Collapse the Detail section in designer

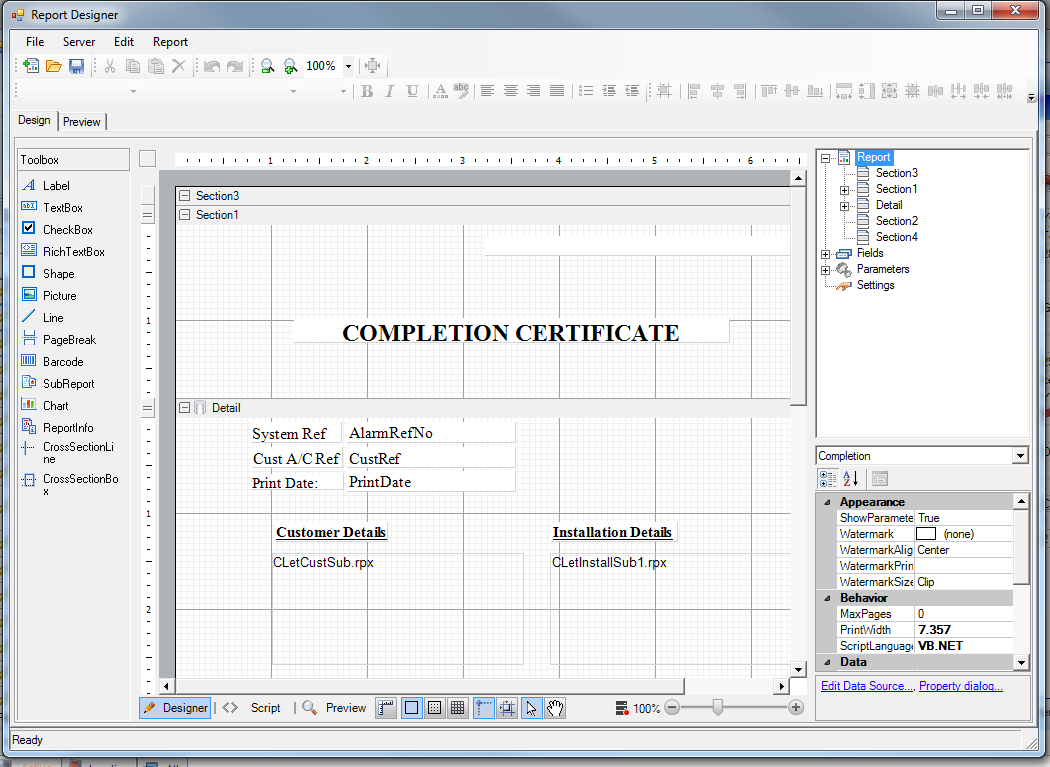184,408
